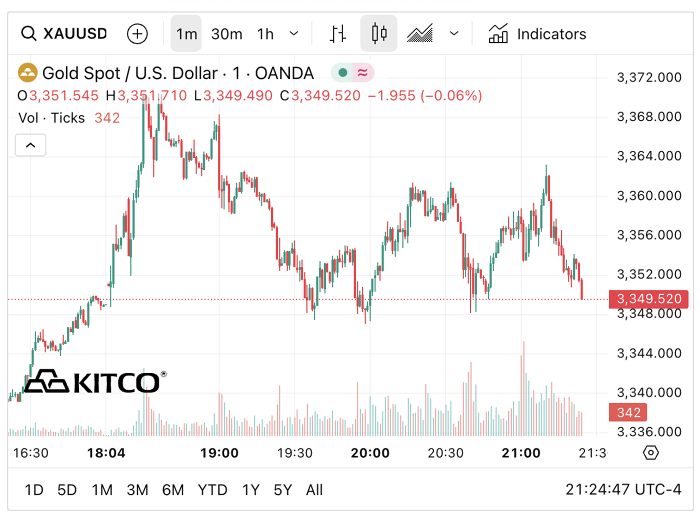This screenshot has height=518, width=700.
Task: Select the 1m timeframe
Action: coord(186,33)
